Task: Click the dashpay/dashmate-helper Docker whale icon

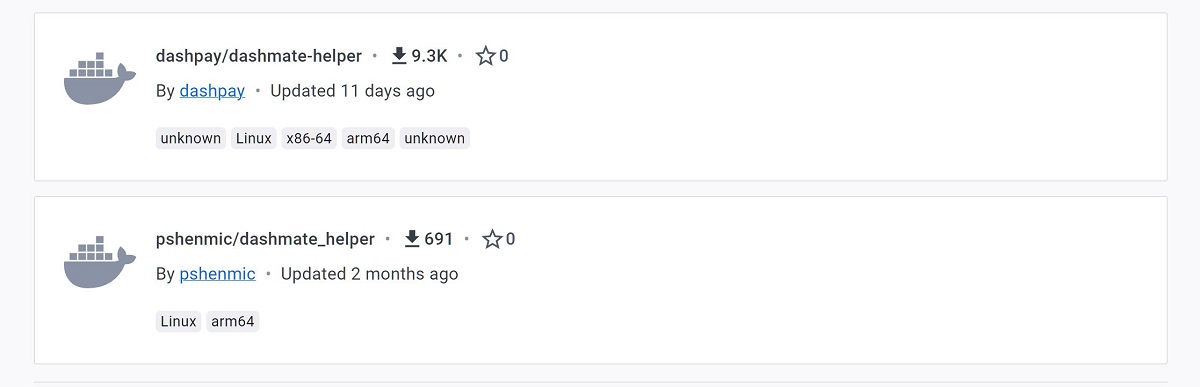Action: 99,78
